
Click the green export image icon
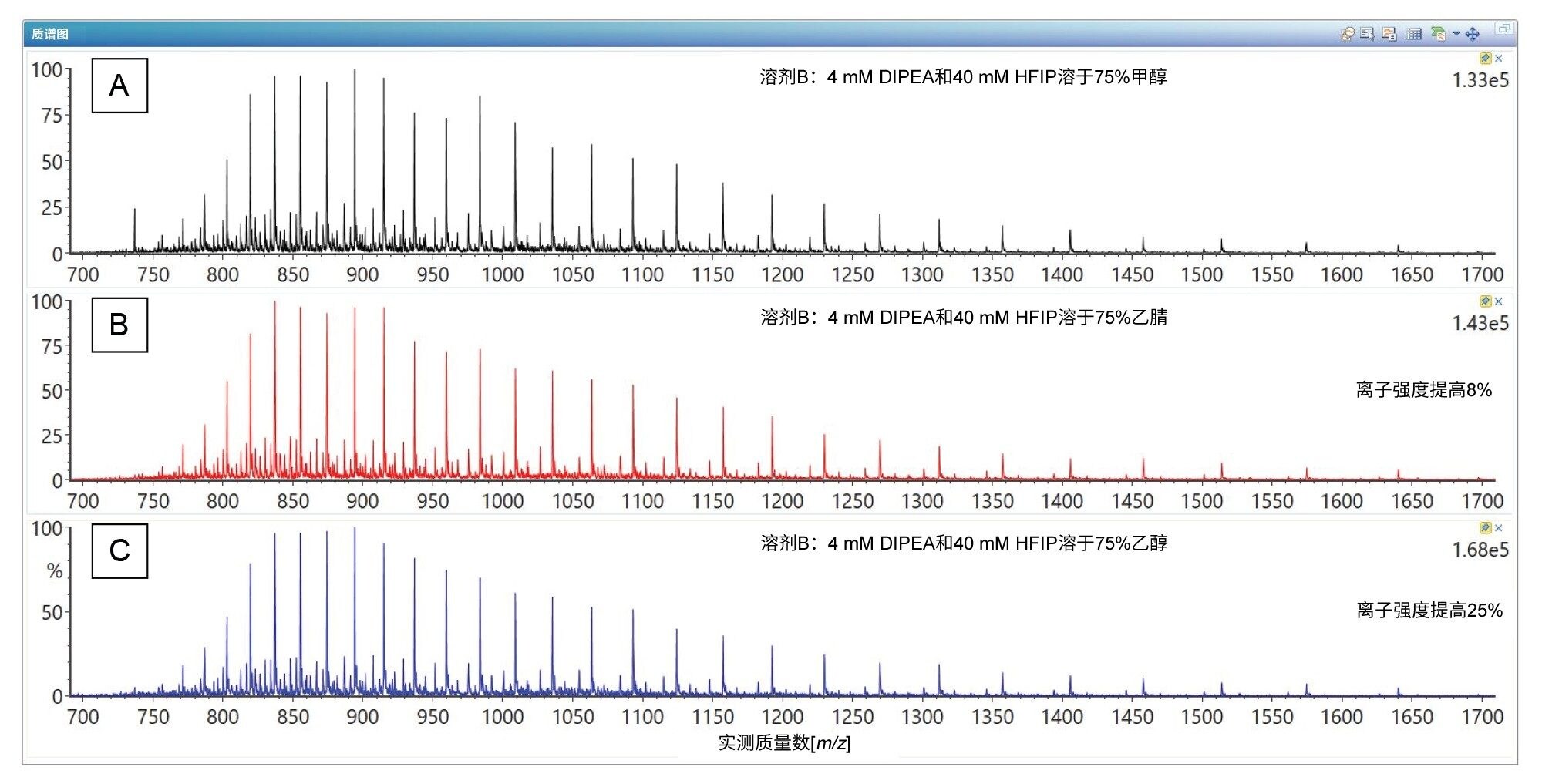coord(1438,34)
